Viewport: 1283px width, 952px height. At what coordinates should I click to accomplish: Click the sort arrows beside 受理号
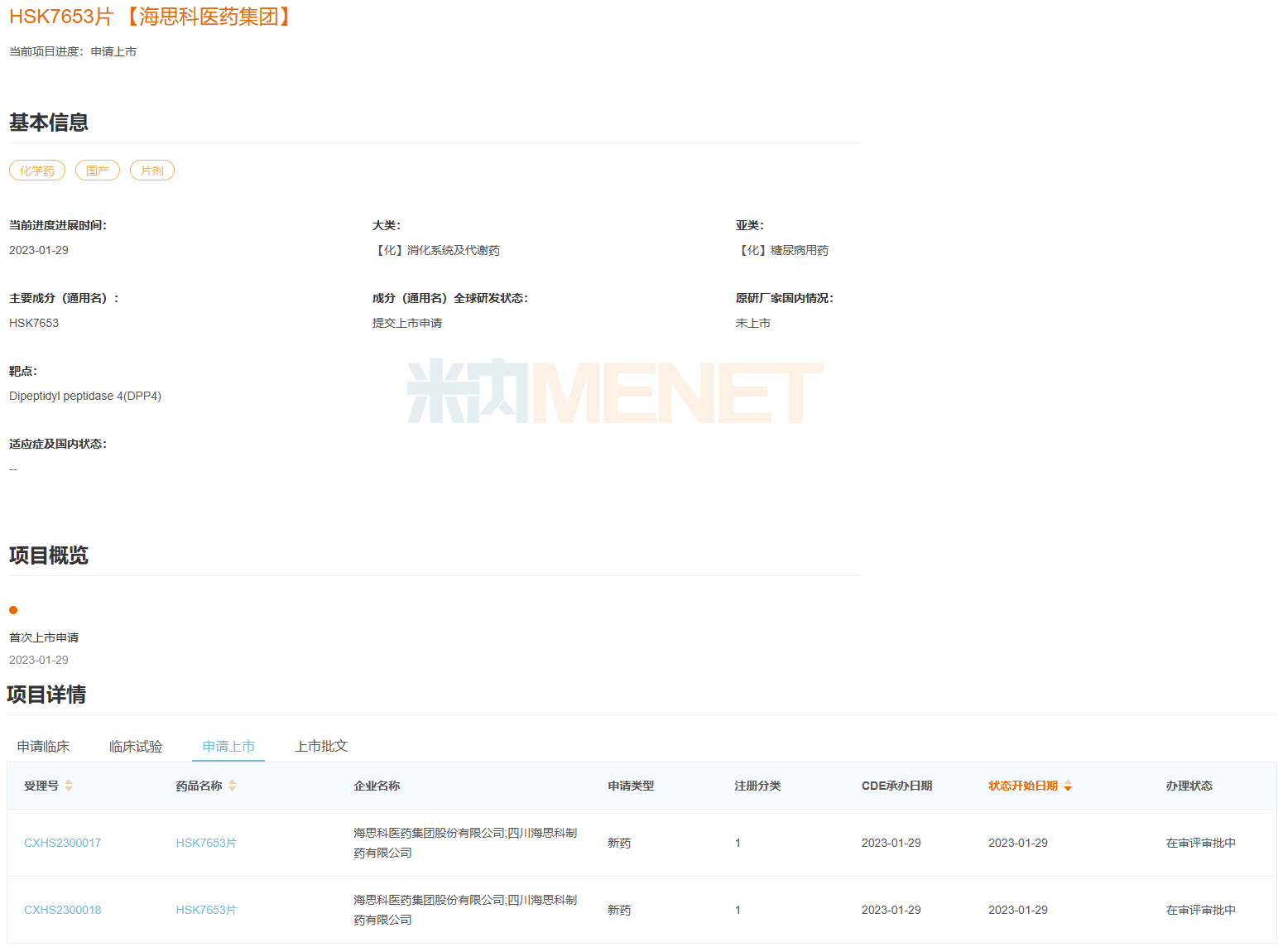point(69,786)
